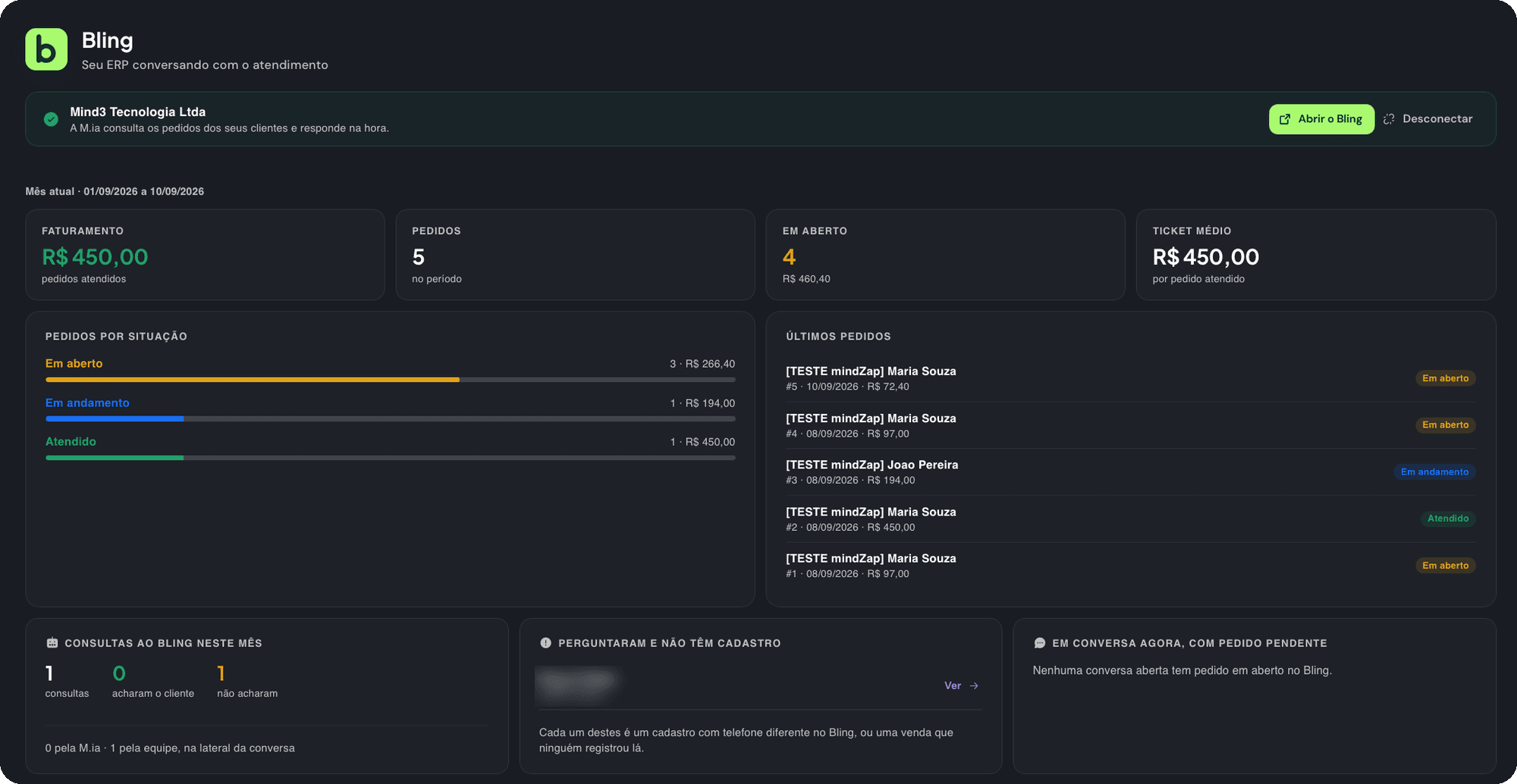Screen dimensions: 1517x784
Task: Click the "Atendido" situation label above green bar
Action: (71, 441)
